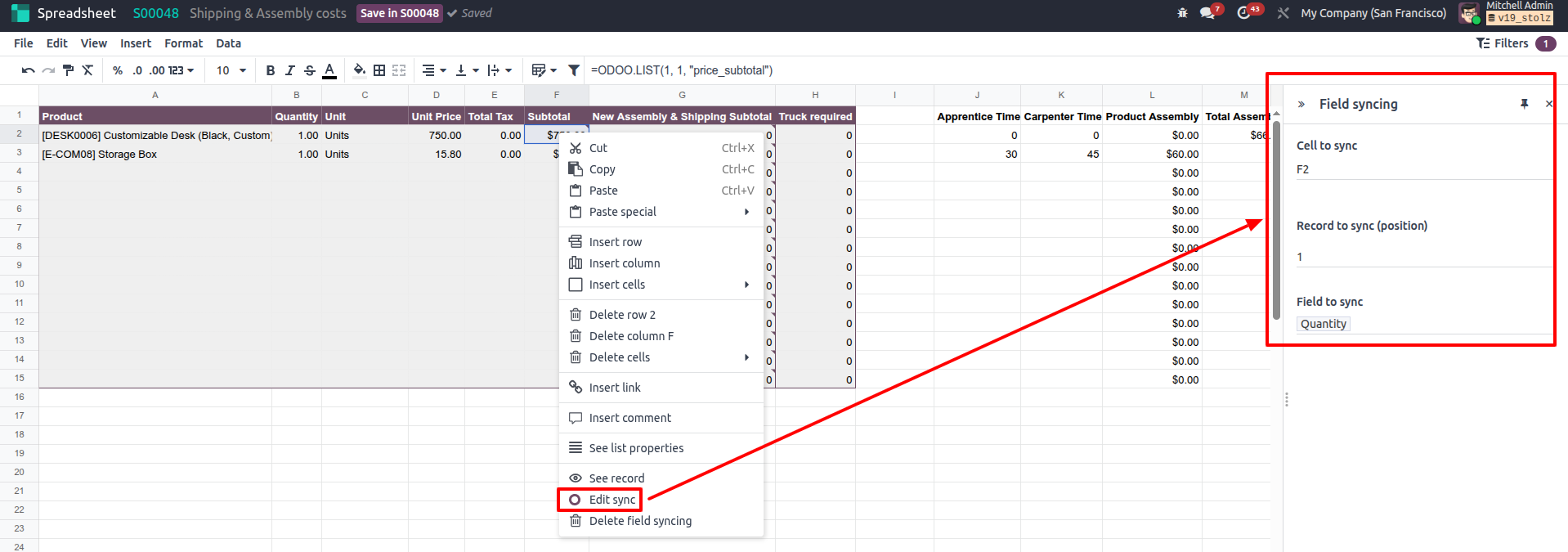This screenshot has width=1568, height=552.
Task: Click the Save in S00048 button
Action: 399,13
